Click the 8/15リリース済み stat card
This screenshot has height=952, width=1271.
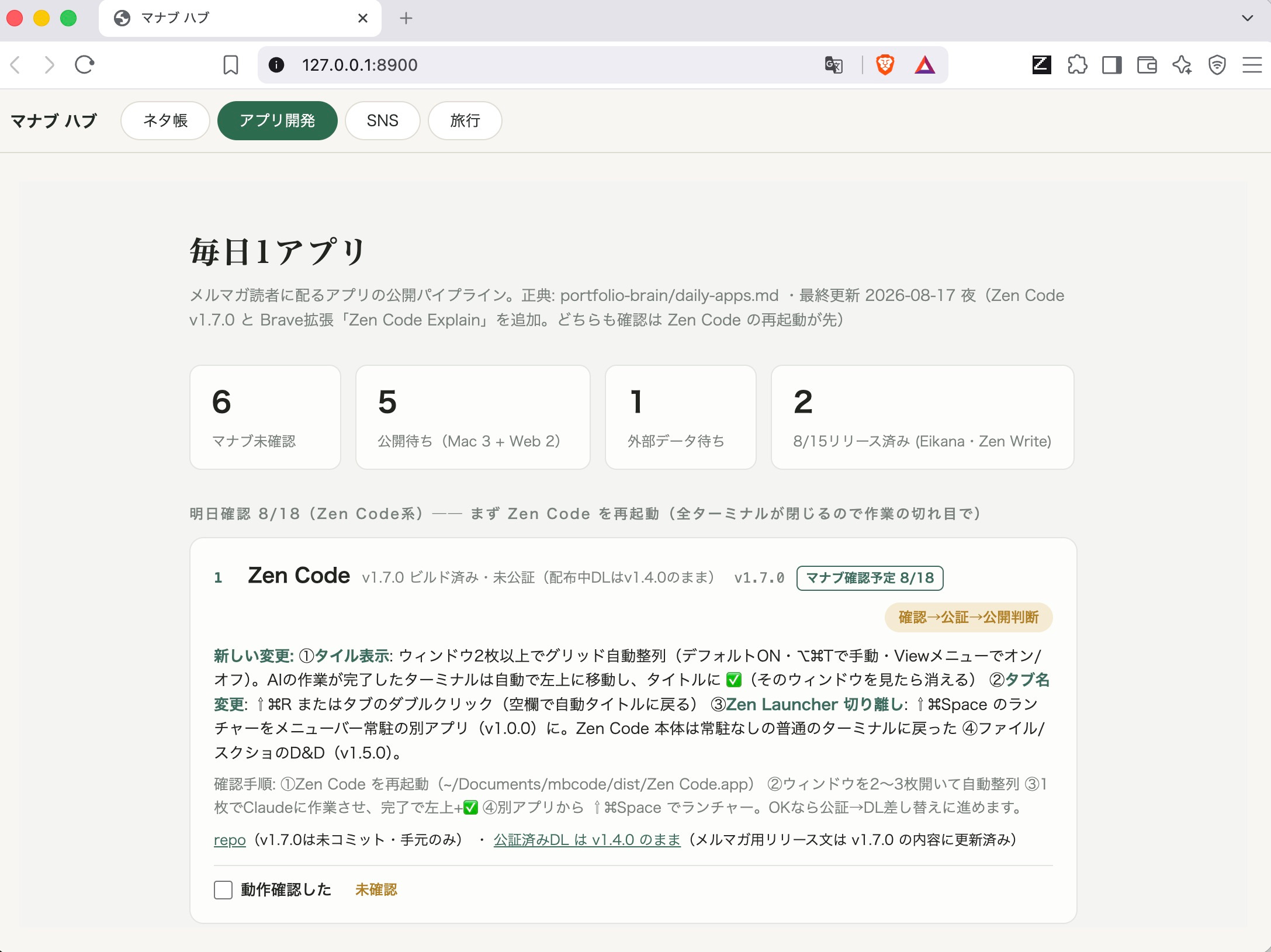tap(923, 417)
